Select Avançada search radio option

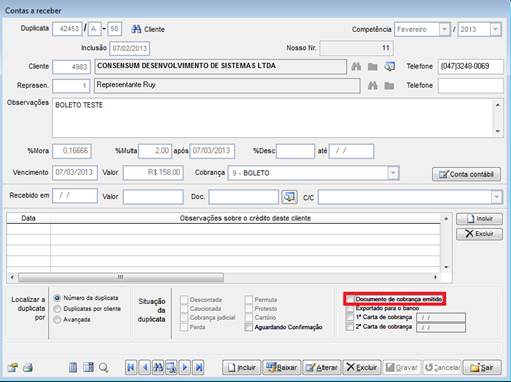pos(57,320)
